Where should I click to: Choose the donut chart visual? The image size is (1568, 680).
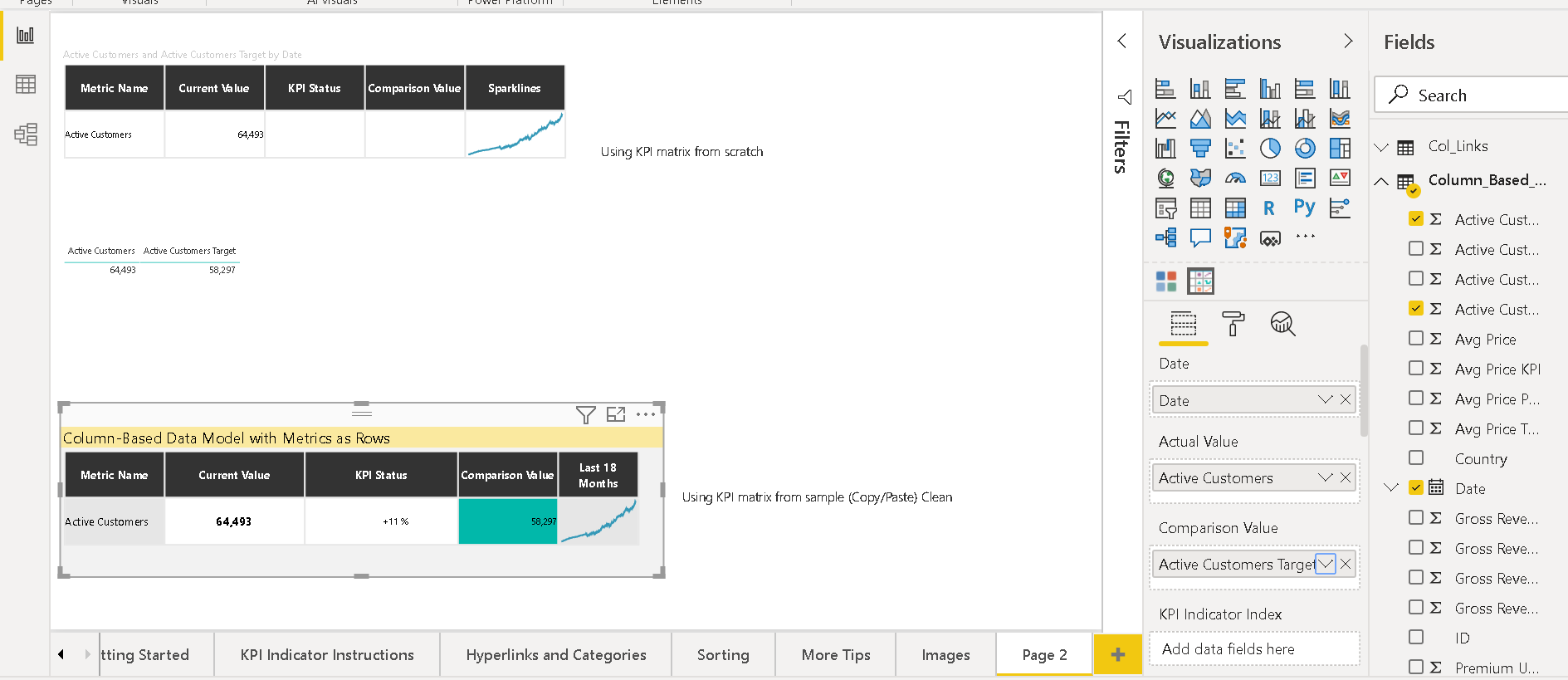point(1305,149)
